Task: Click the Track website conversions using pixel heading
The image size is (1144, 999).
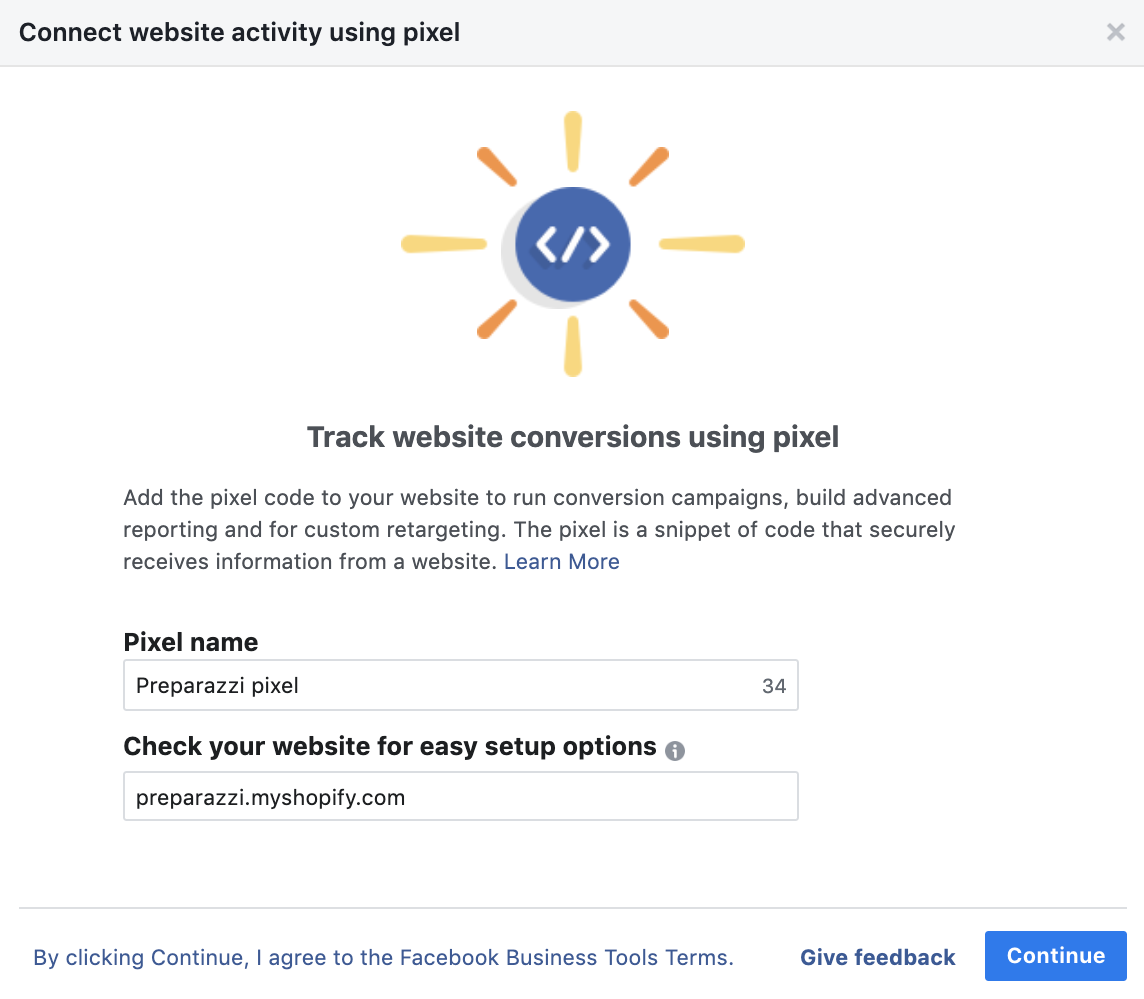Action: [573, 437]
